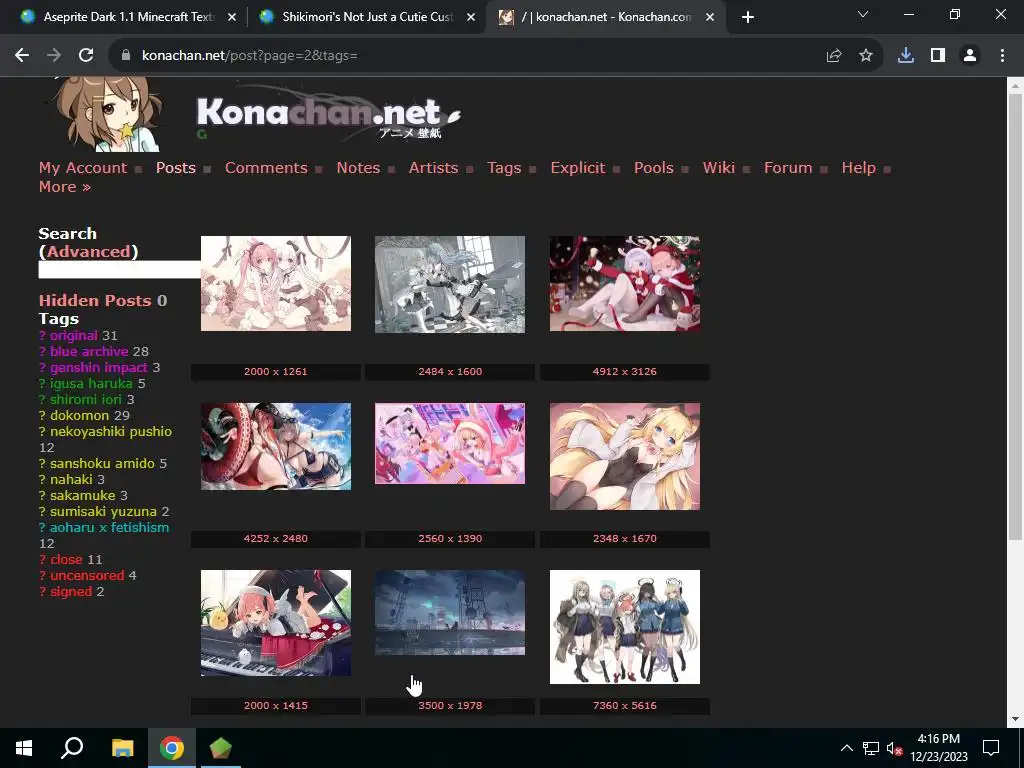Click the Chrome taskbar icon

point(172,748)
